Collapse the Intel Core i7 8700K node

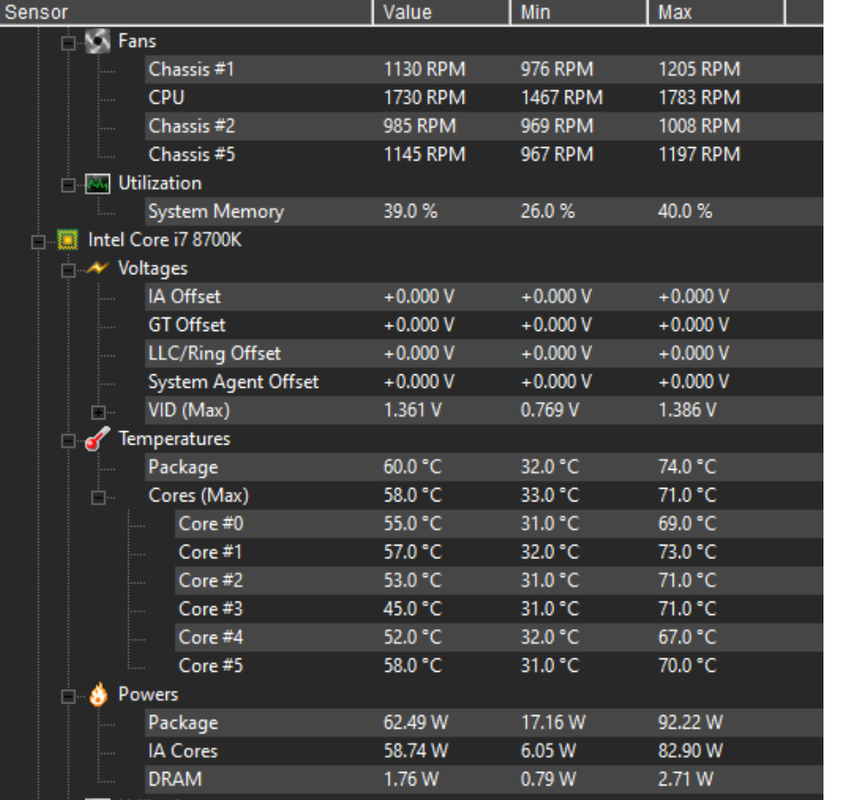38,242
